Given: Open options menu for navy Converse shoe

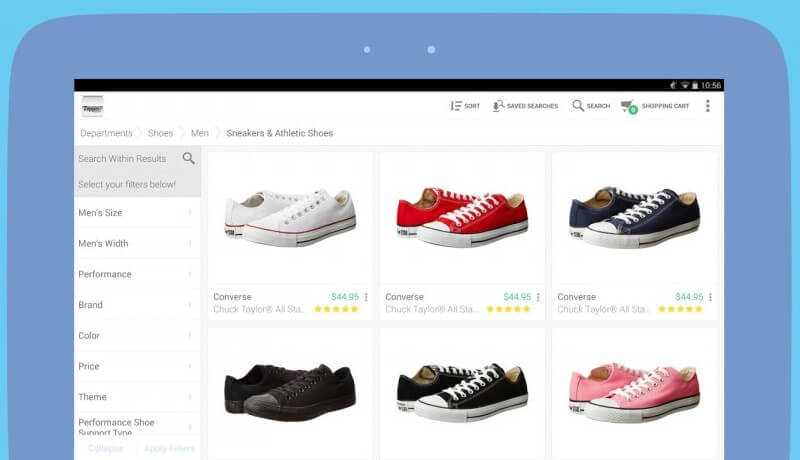Looking at the screenshot, I should click(710, 297).
